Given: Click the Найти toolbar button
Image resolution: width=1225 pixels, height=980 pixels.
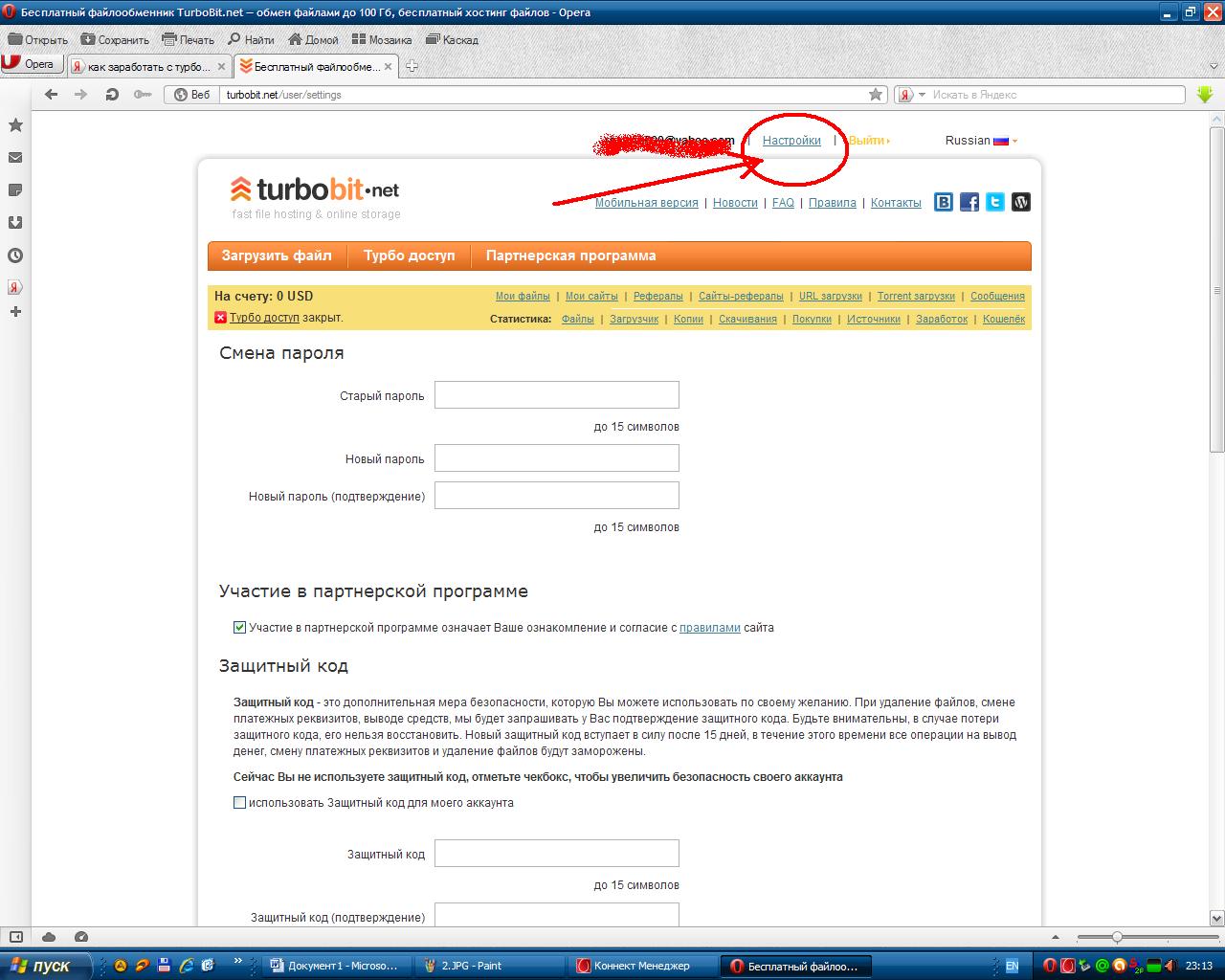Looking at the screenshot, I should 251,40.
